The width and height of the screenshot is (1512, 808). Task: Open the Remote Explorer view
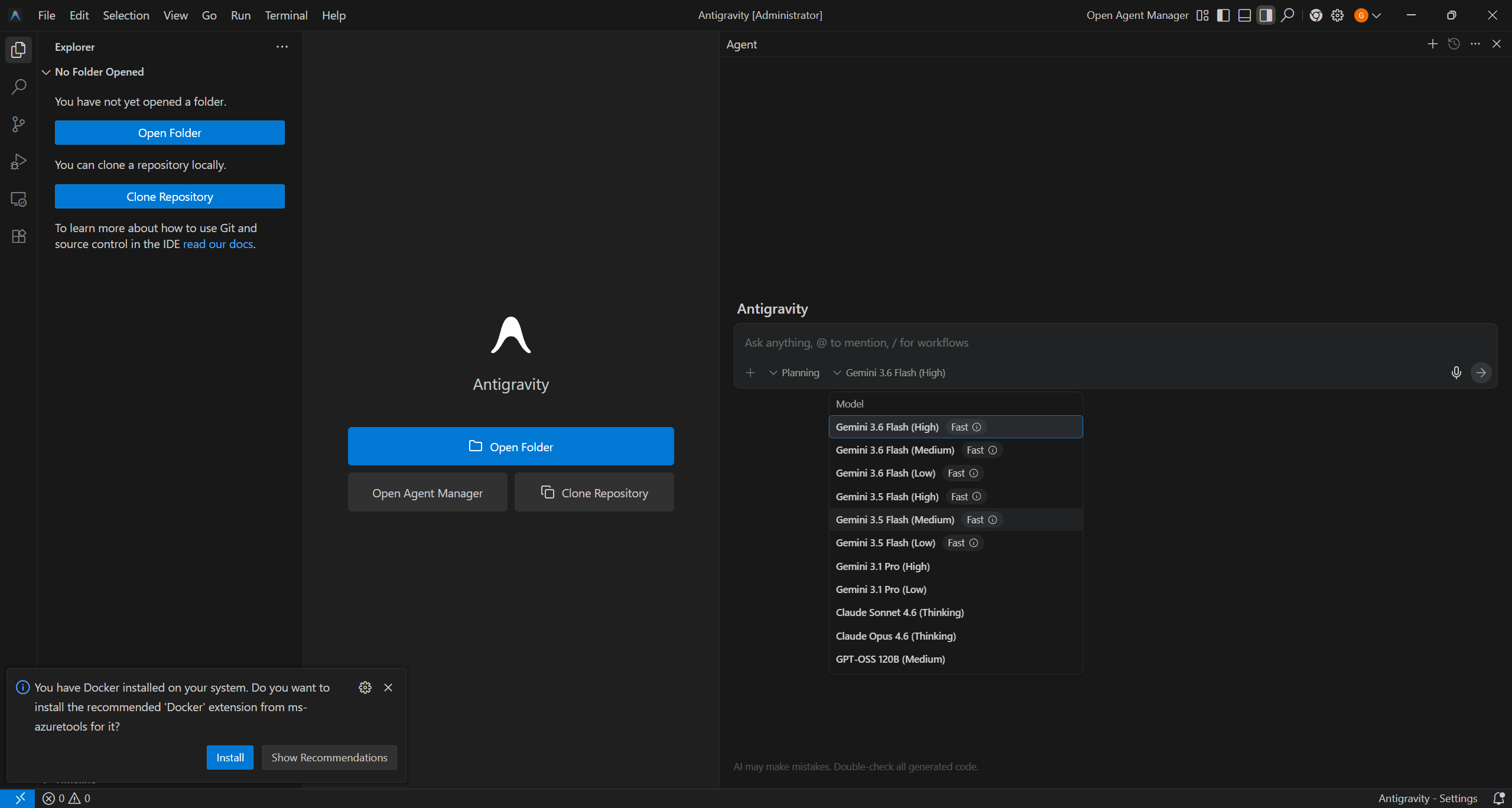click(x=18, y=199)
